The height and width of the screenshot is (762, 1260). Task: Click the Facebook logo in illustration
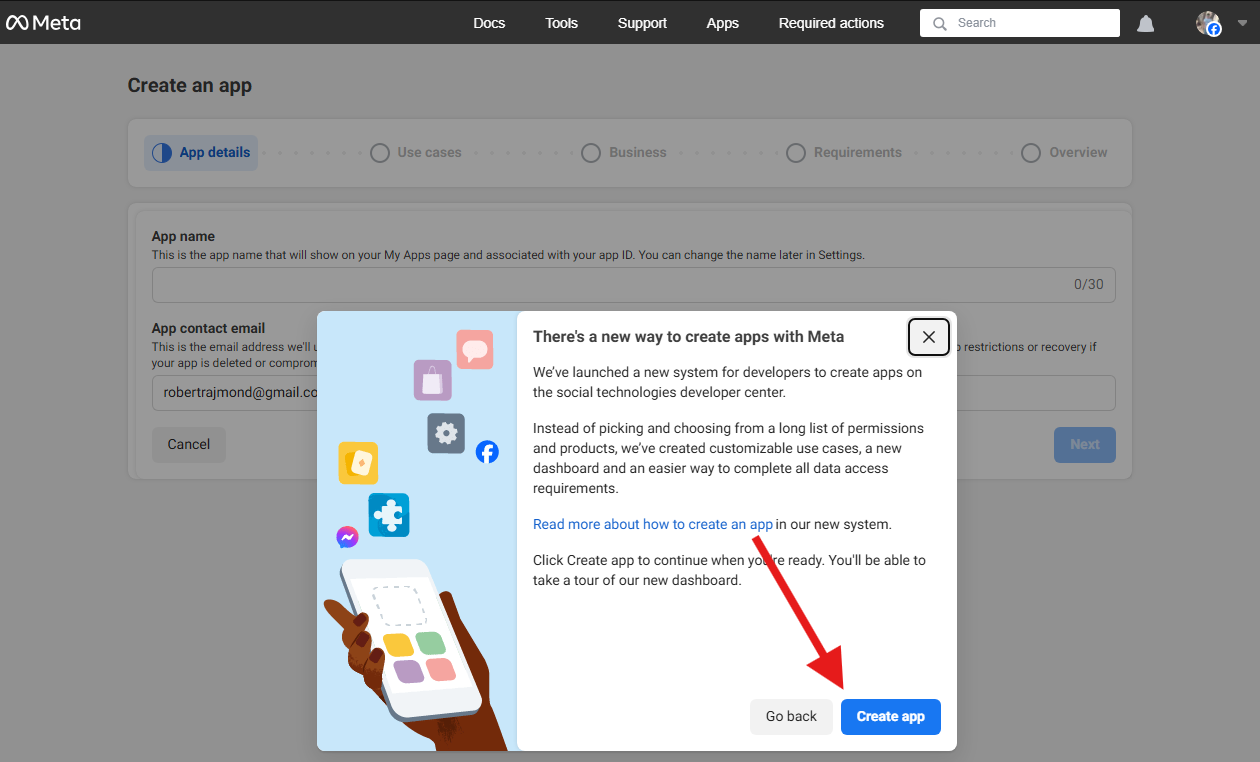tap(487, 452)
